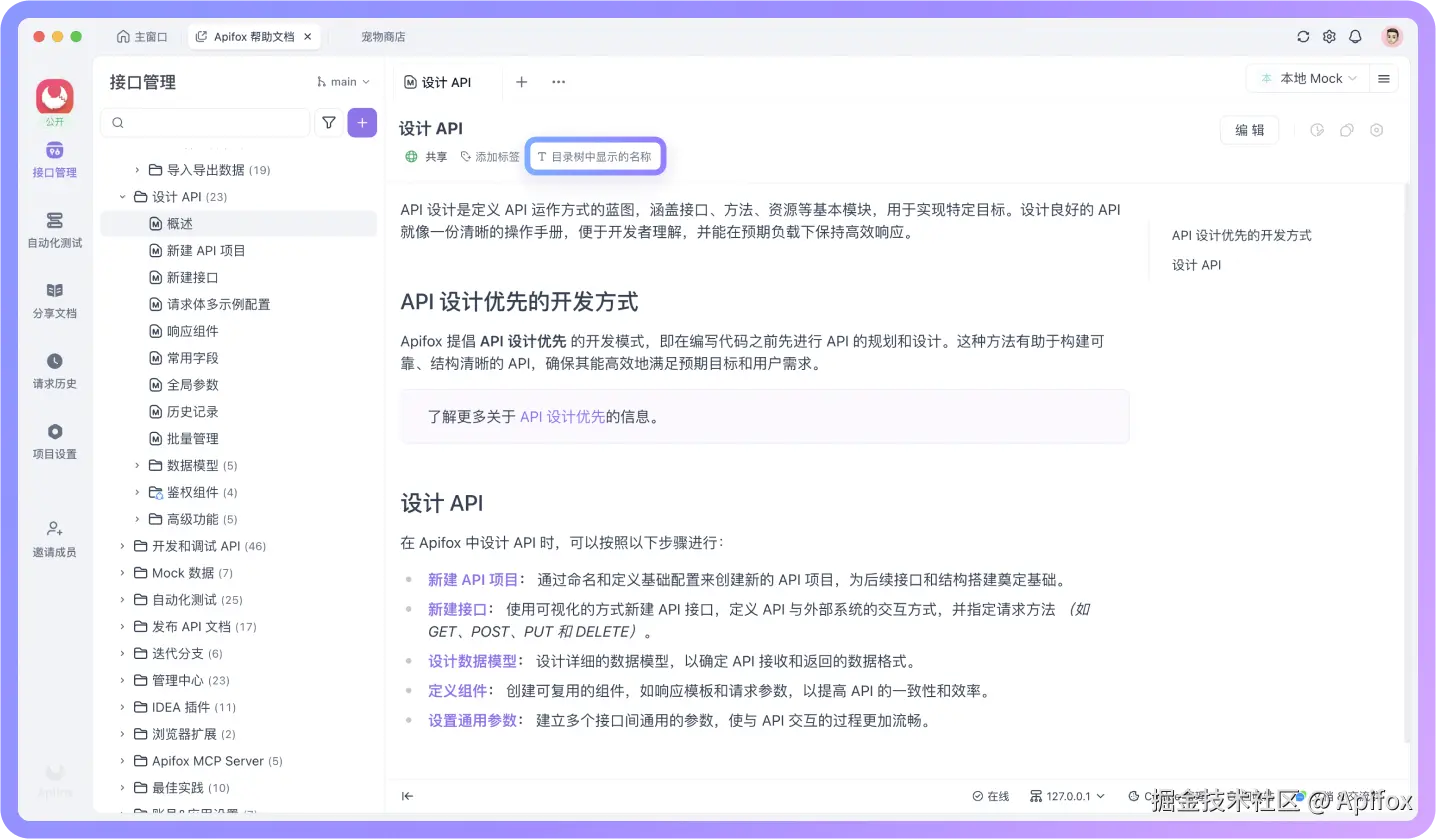Screen dimensions: 1436x839
Task: Open 项目设置 sidebar section
Action: click(54, 441)
